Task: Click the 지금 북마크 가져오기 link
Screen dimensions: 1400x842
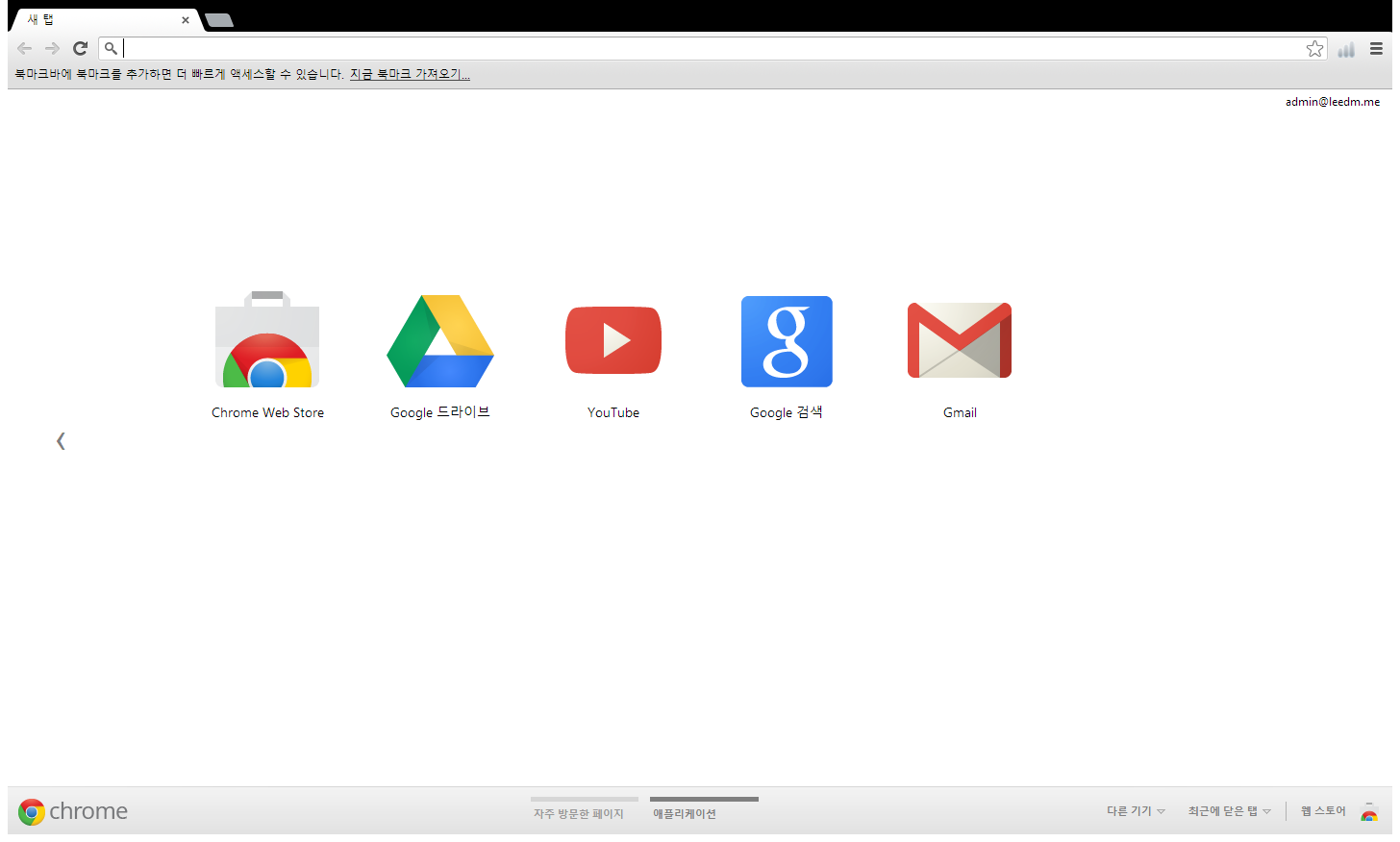Action: pos(410,74)
